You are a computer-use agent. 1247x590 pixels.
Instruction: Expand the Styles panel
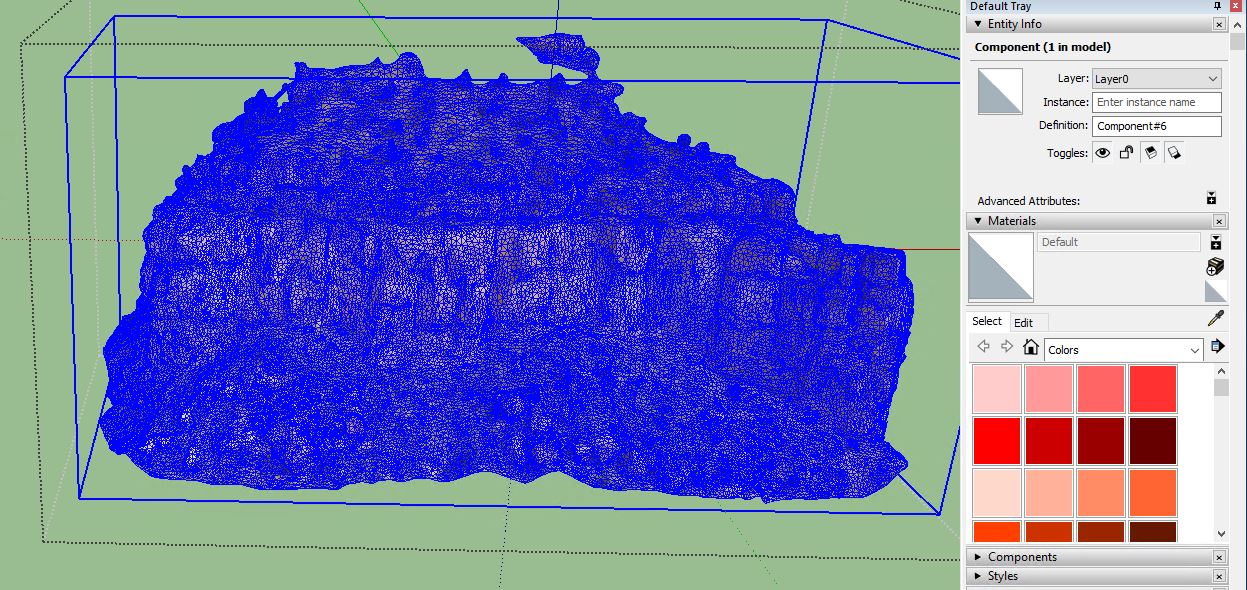tap(978, 576)
